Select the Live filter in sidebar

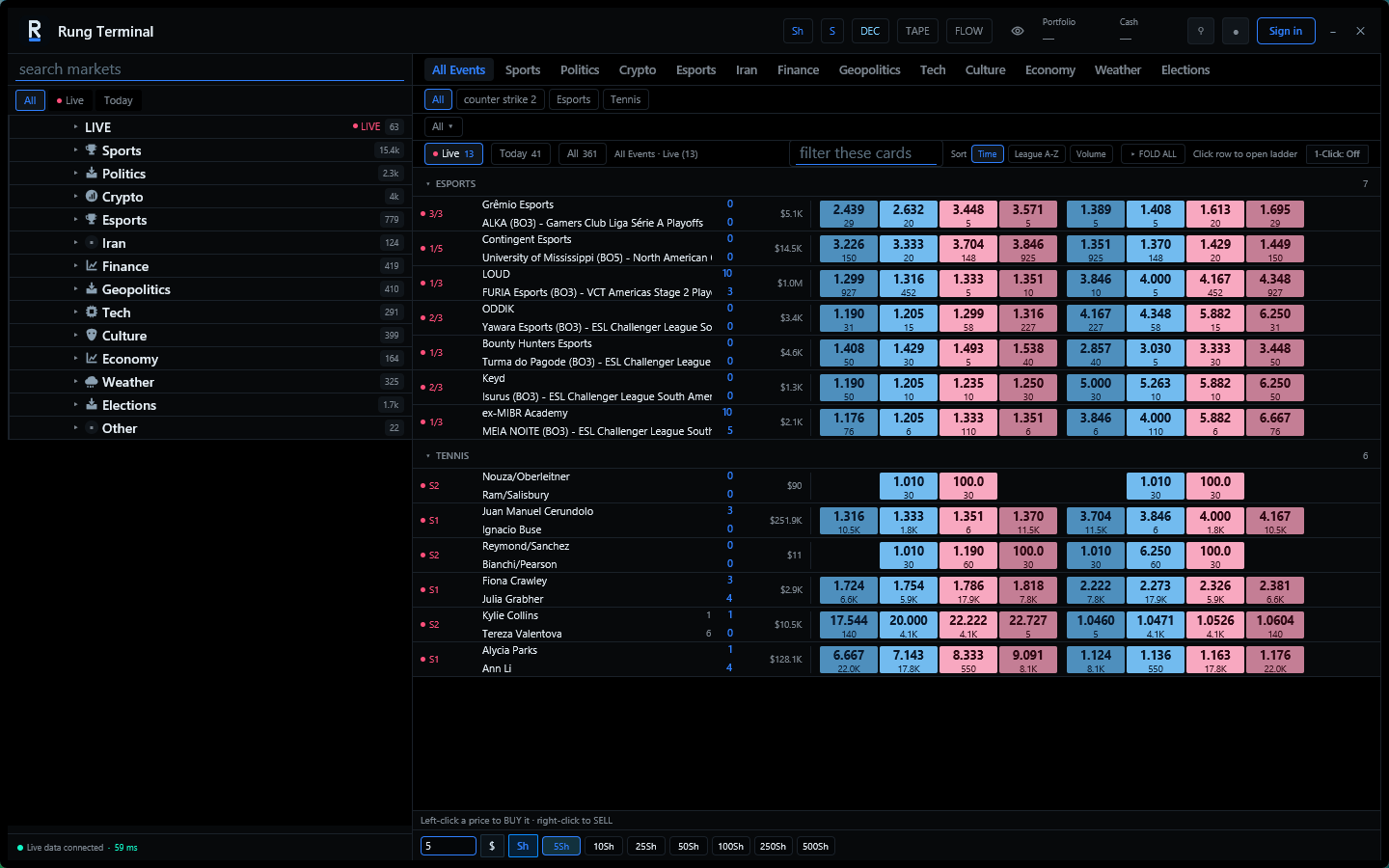coord(70,100)
